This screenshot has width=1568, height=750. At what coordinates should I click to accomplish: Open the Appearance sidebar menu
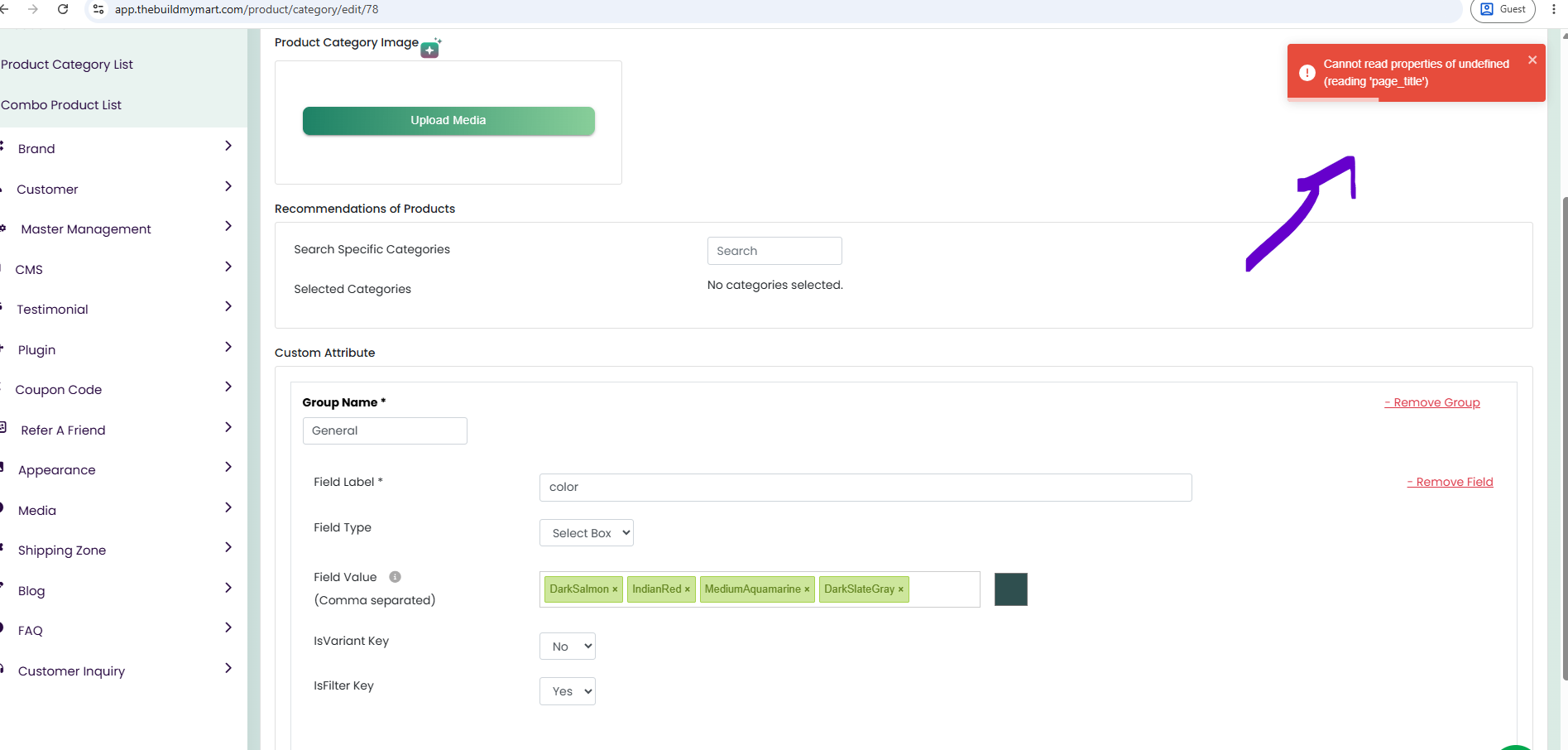coord(57,470)
